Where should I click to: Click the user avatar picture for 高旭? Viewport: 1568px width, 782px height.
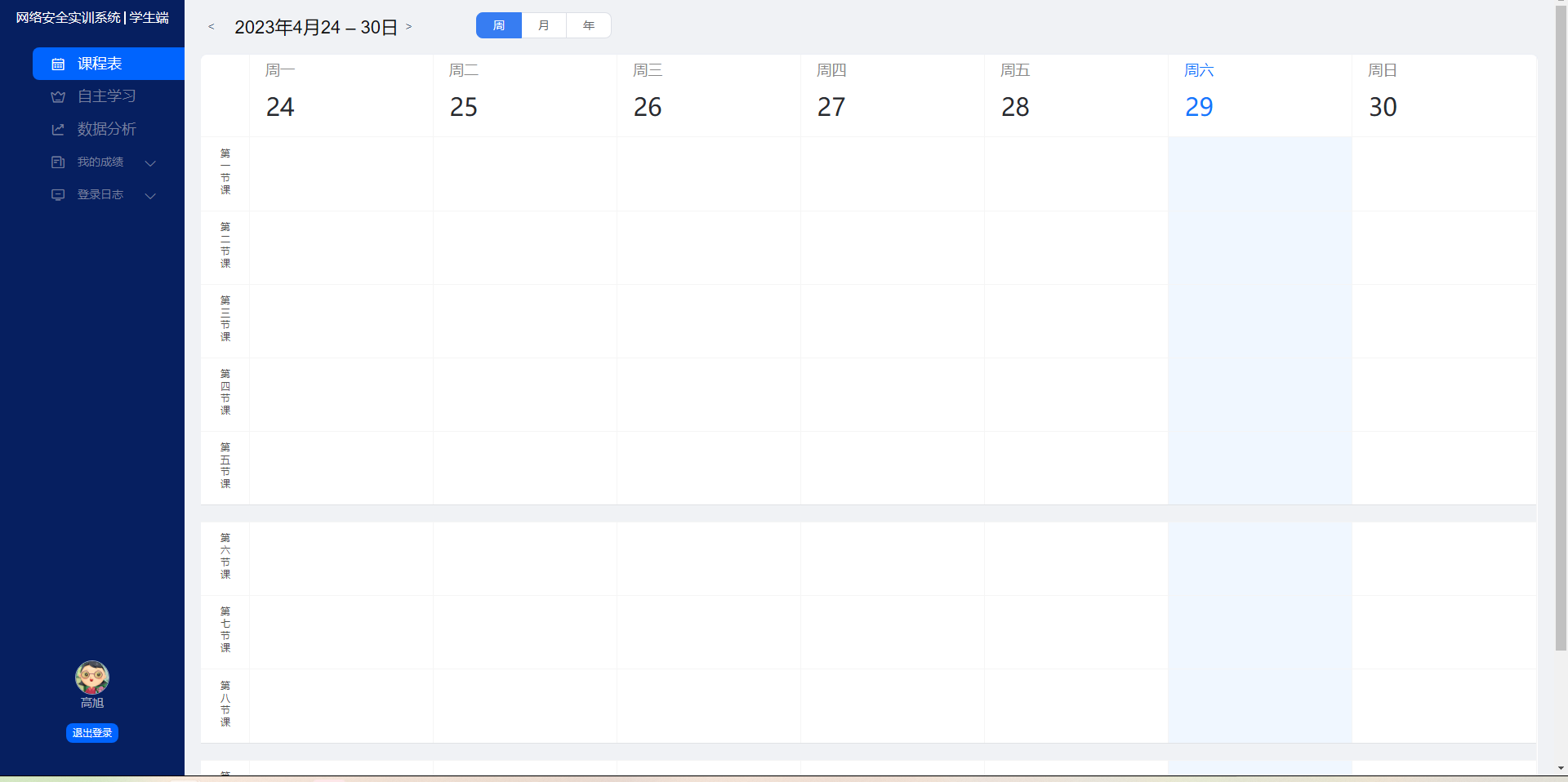92,678
